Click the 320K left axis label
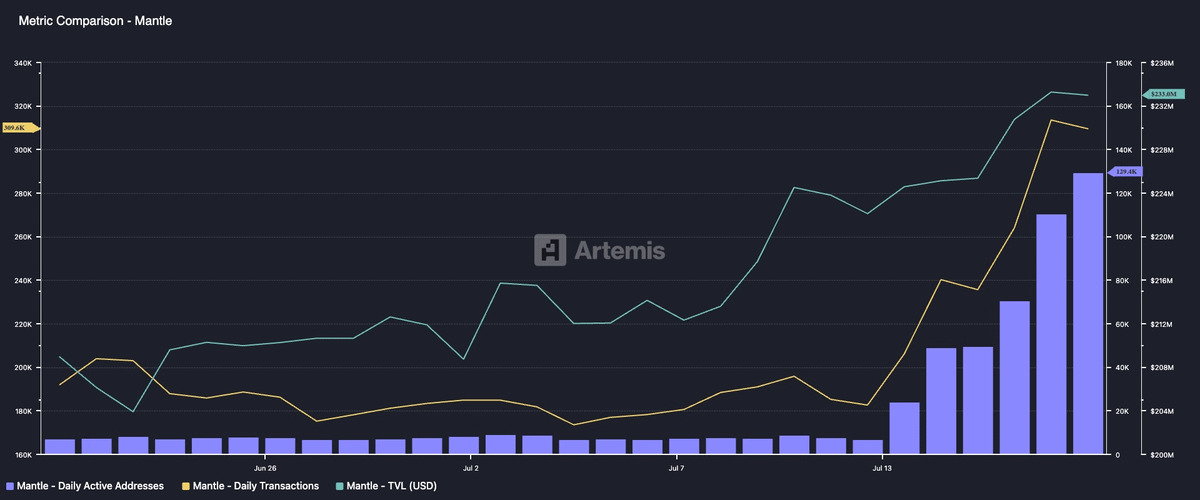Viewport: 1200px width, 500px height. (x=25, y=107)
